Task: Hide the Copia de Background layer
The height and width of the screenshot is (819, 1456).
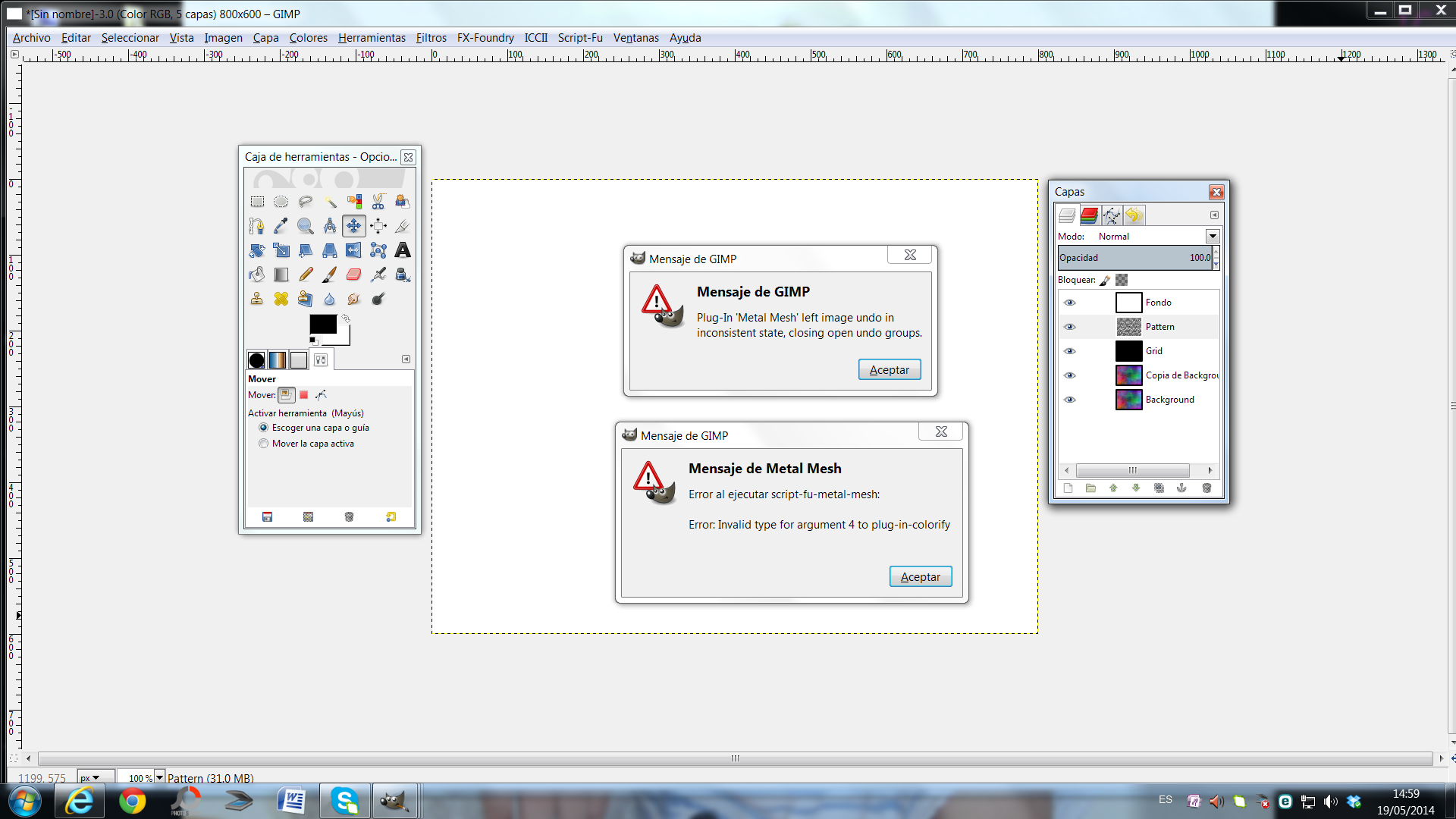Action: click(1070, 375)
